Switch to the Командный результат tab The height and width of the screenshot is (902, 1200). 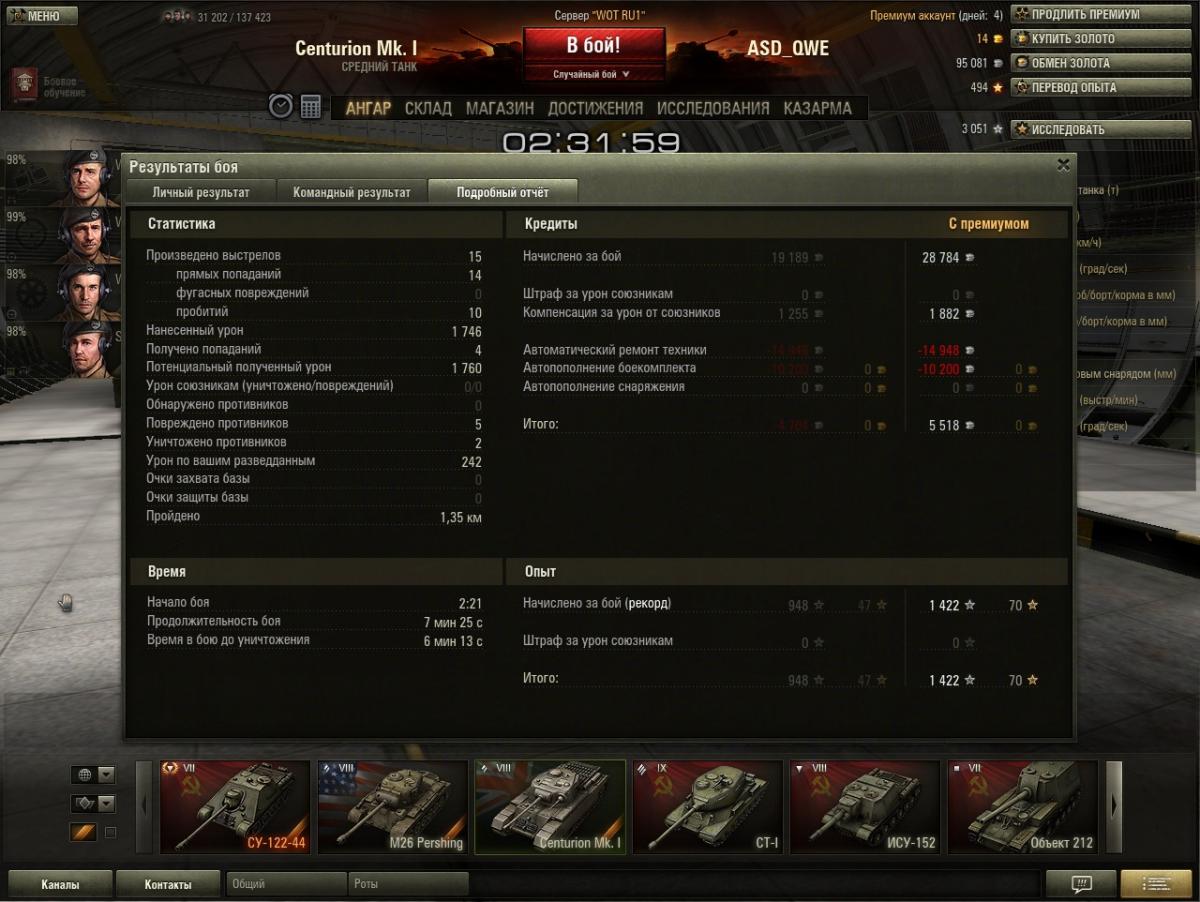(351, 192)
